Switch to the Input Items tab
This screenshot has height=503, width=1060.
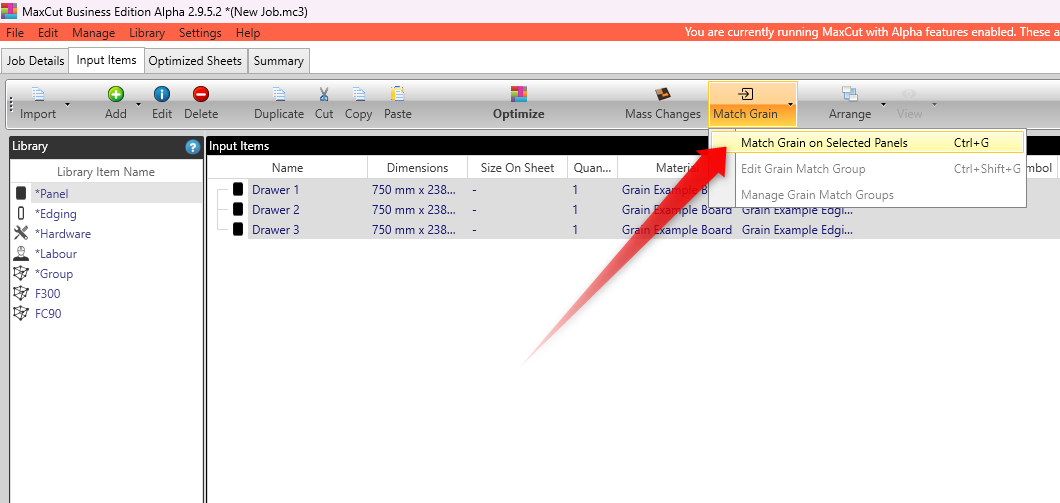(x=106, y=60)
